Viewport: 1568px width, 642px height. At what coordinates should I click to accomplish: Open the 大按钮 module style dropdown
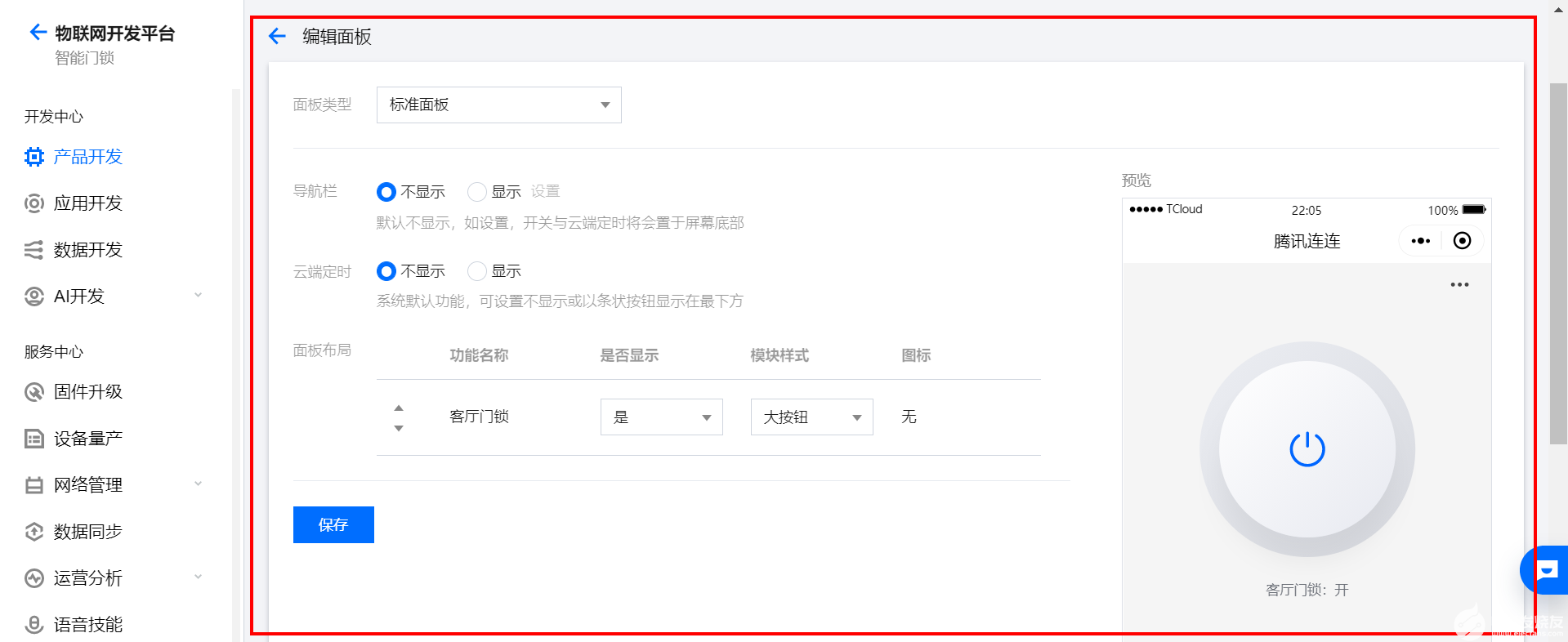811,417
